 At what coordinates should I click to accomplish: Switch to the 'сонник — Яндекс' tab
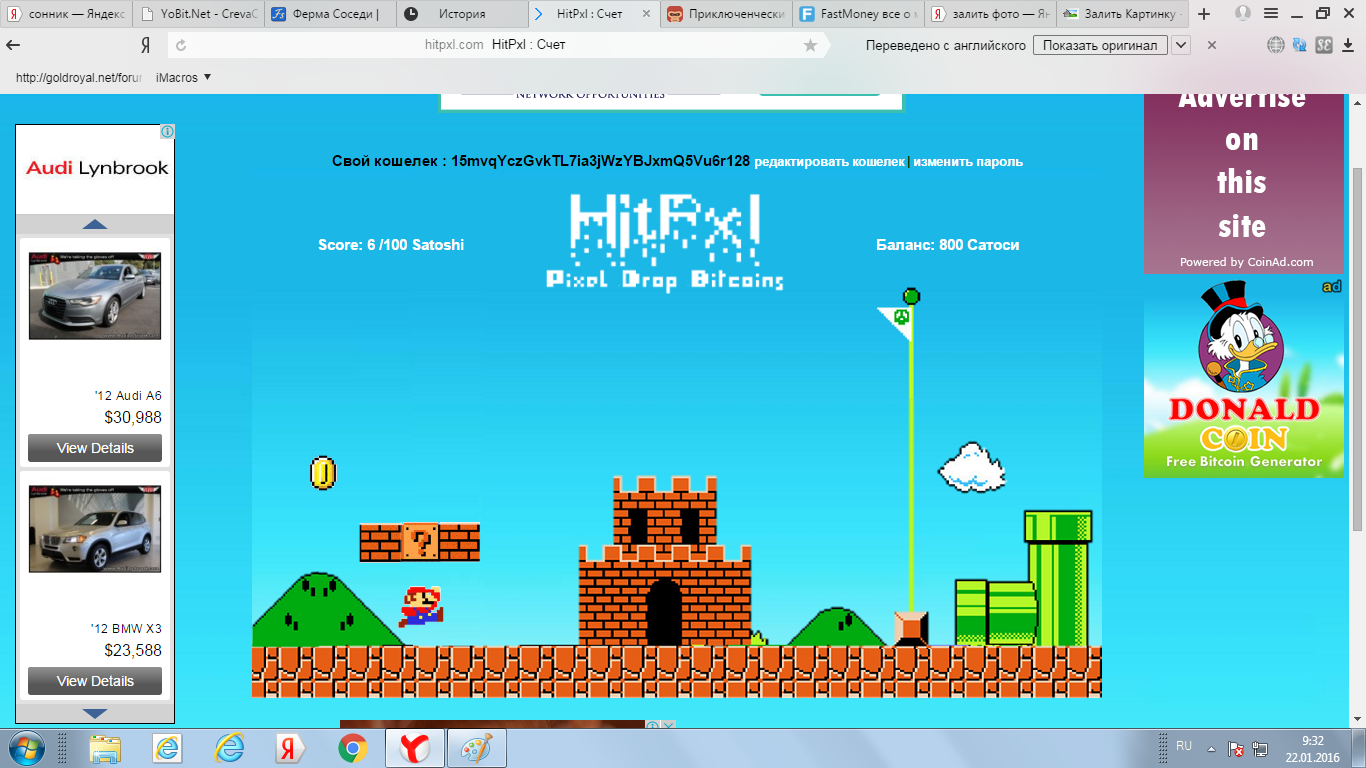coord(66,14)
